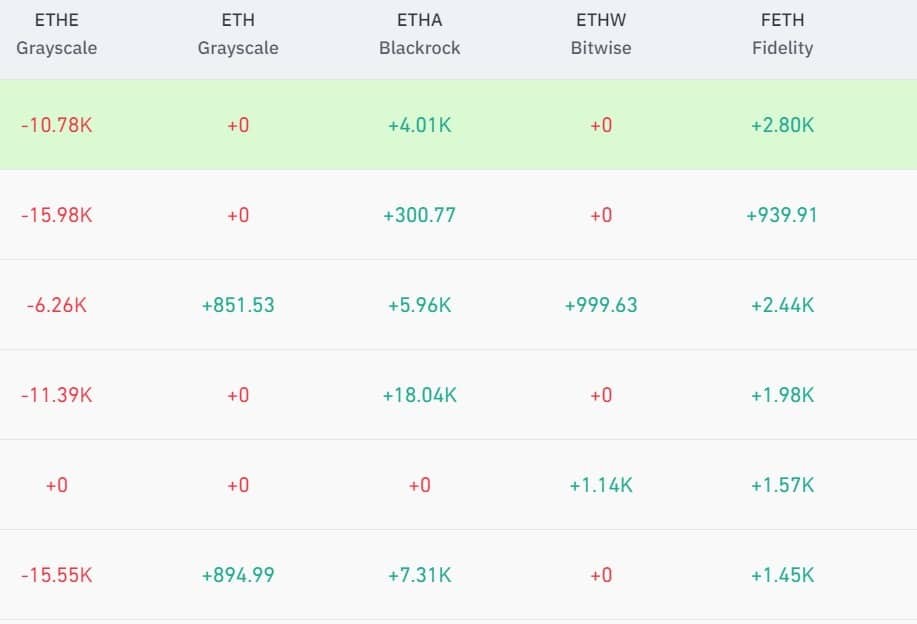Select the +1.14K Bitwise cell
The height and width of the screenshot is (624, 917).
point(601,485)
